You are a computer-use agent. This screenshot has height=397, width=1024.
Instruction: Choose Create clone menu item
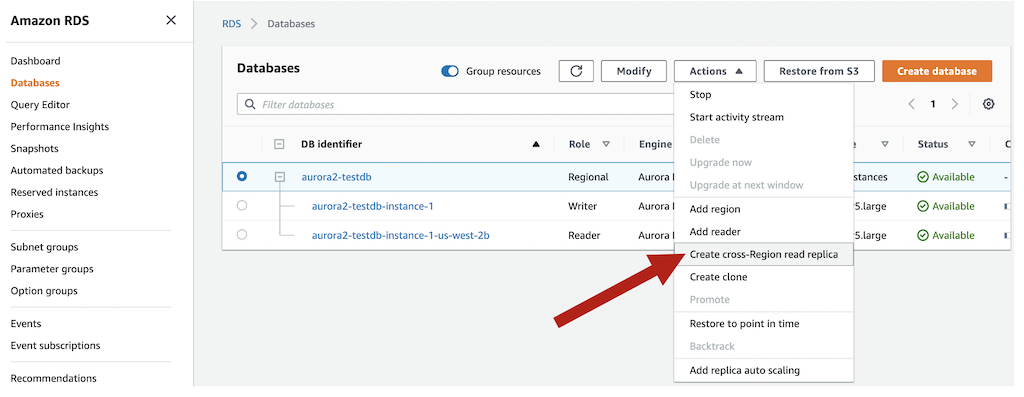(763, 277)
